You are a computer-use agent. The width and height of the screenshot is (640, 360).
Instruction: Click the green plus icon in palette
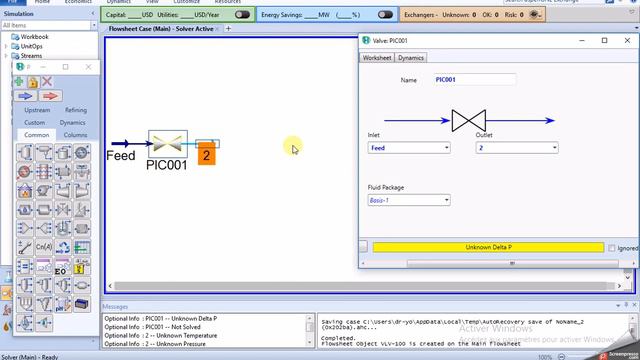pos(19,82)
